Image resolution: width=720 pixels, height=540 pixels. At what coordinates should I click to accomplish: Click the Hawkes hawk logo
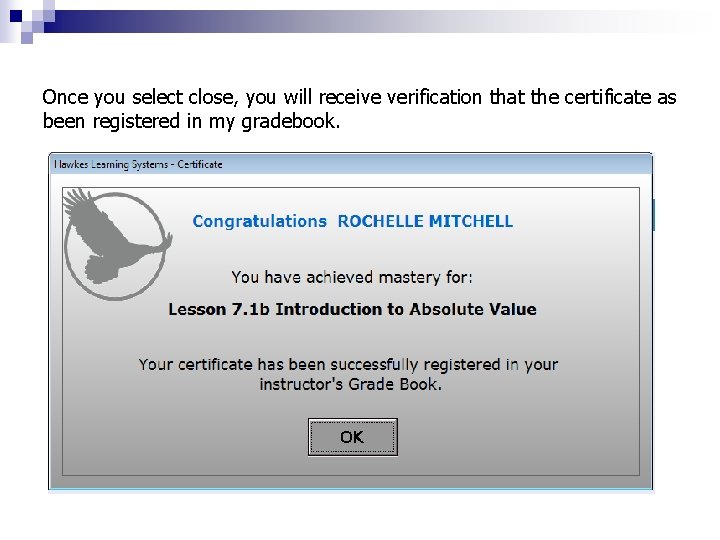coord(118,244)
